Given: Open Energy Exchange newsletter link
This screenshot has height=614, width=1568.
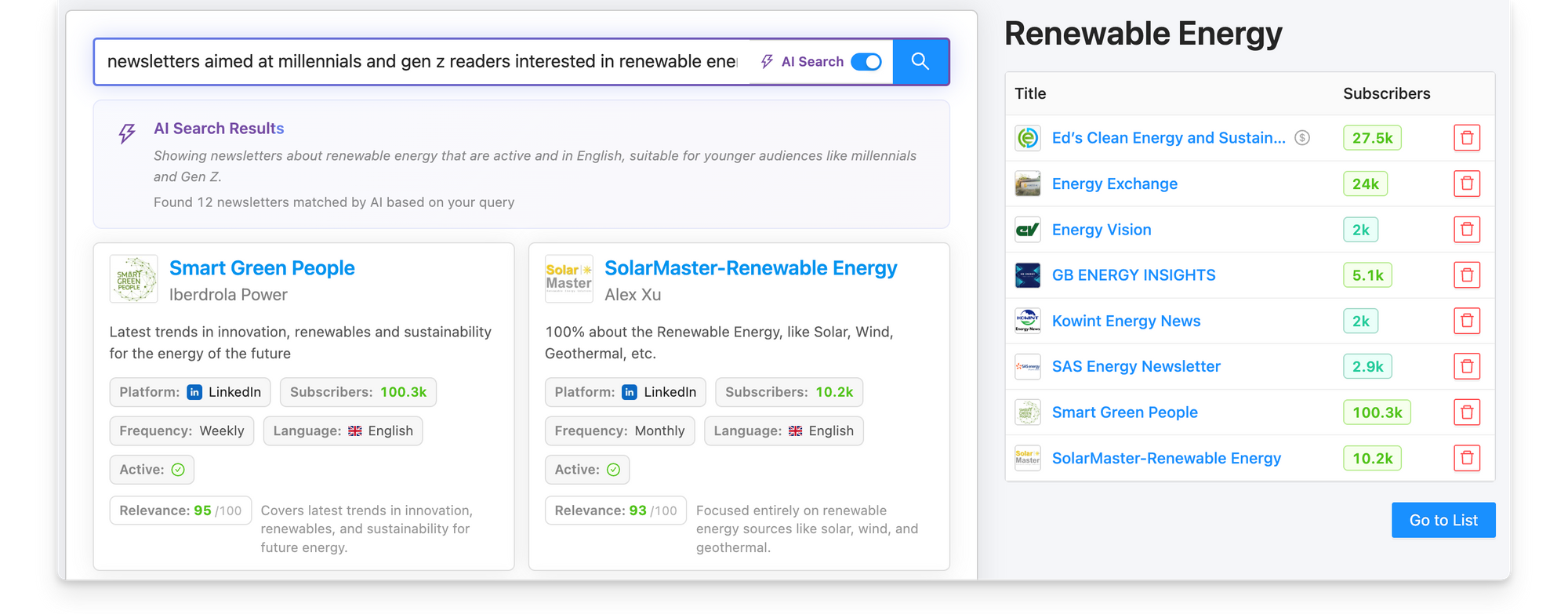Looking at the screenshot, I should 1115,183.
